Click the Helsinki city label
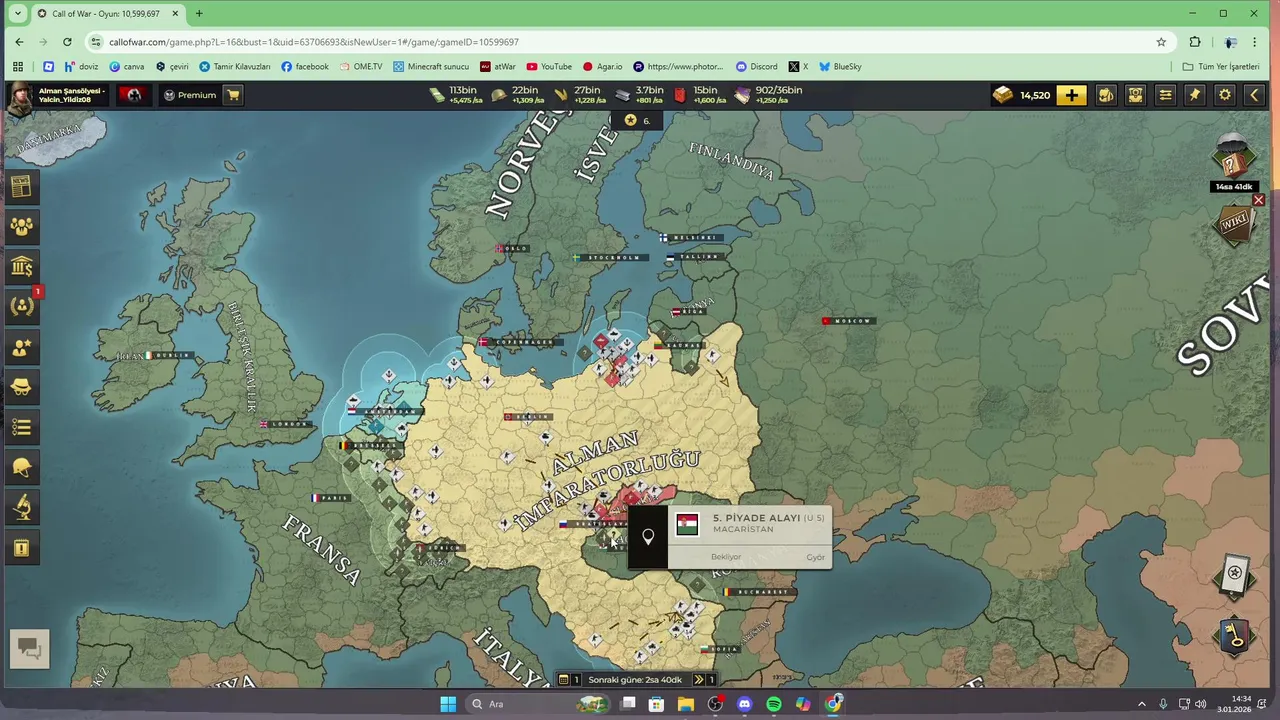This screenshot has width=1280, height=720. [689, 238]
